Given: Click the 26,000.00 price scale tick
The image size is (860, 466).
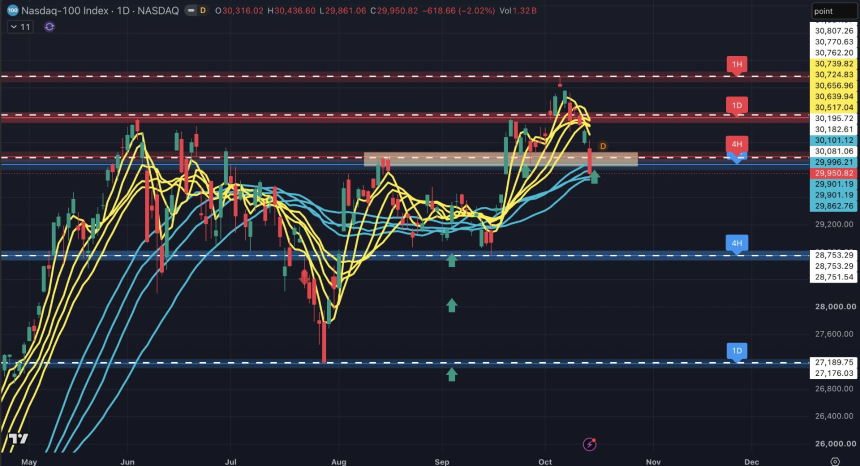Looking at the screenshot, I should [x=835, y=444].
